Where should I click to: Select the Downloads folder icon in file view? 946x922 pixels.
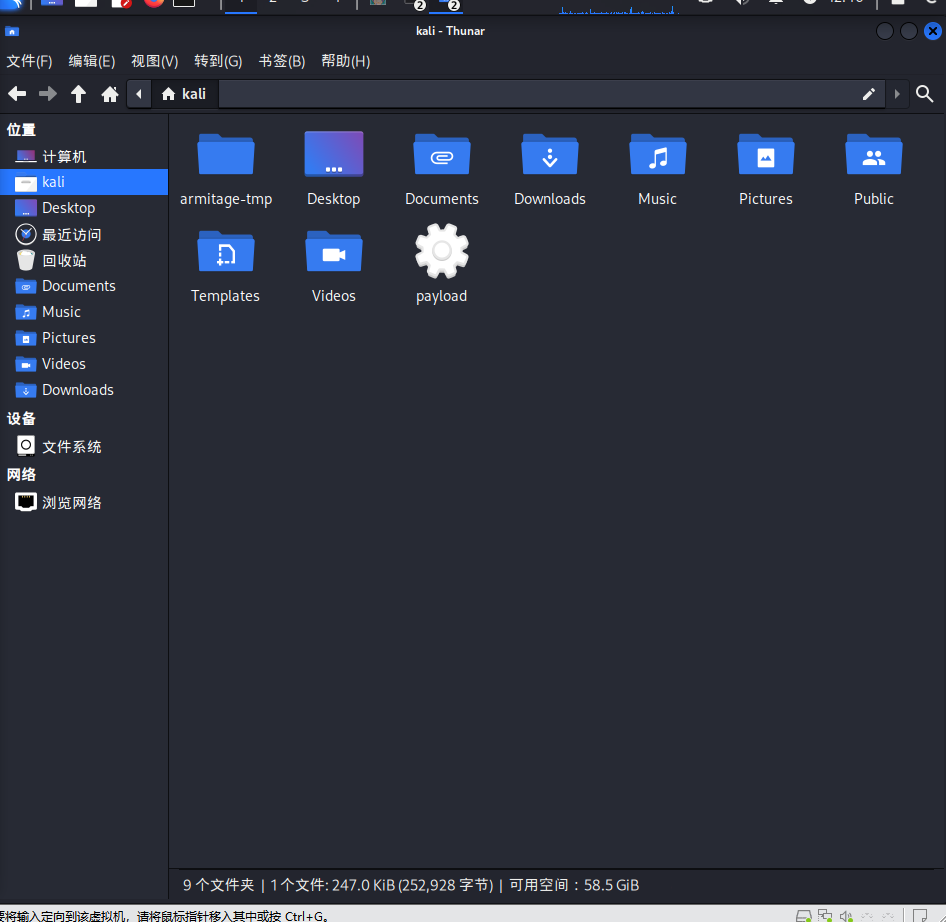pos(550,155)
